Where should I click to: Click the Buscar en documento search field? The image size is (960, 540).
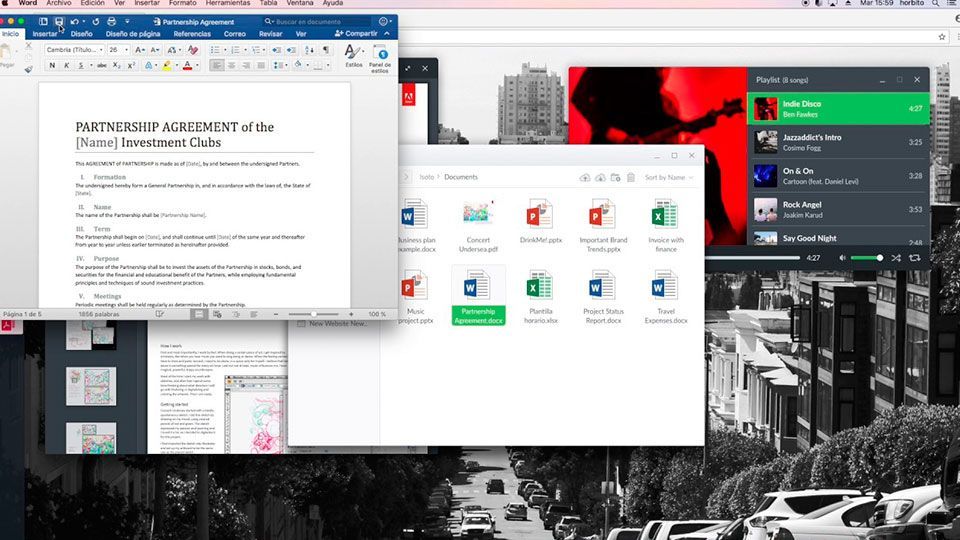point(316,21)
